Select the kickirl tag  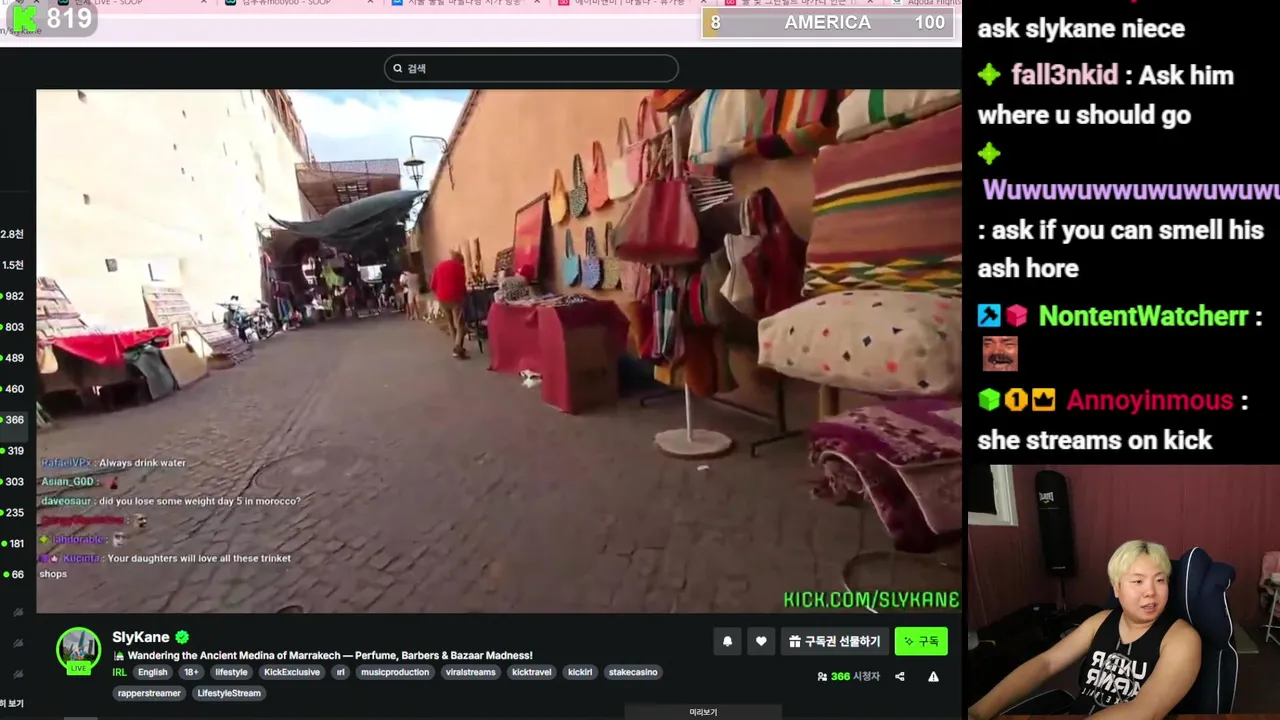point(580,672)
